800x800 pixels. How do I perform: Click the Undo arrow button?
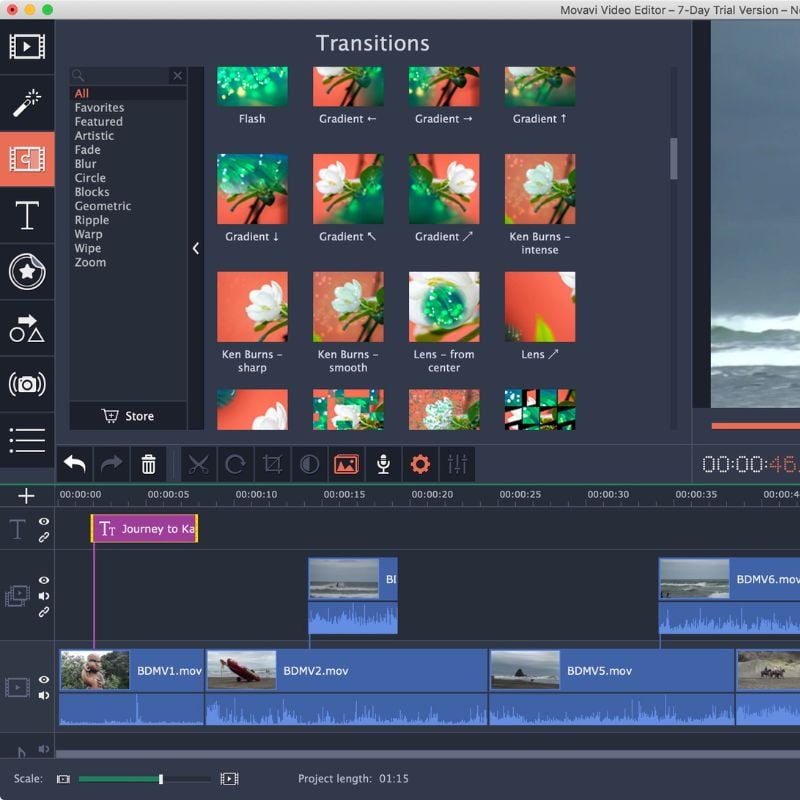[x=74, y=464]
